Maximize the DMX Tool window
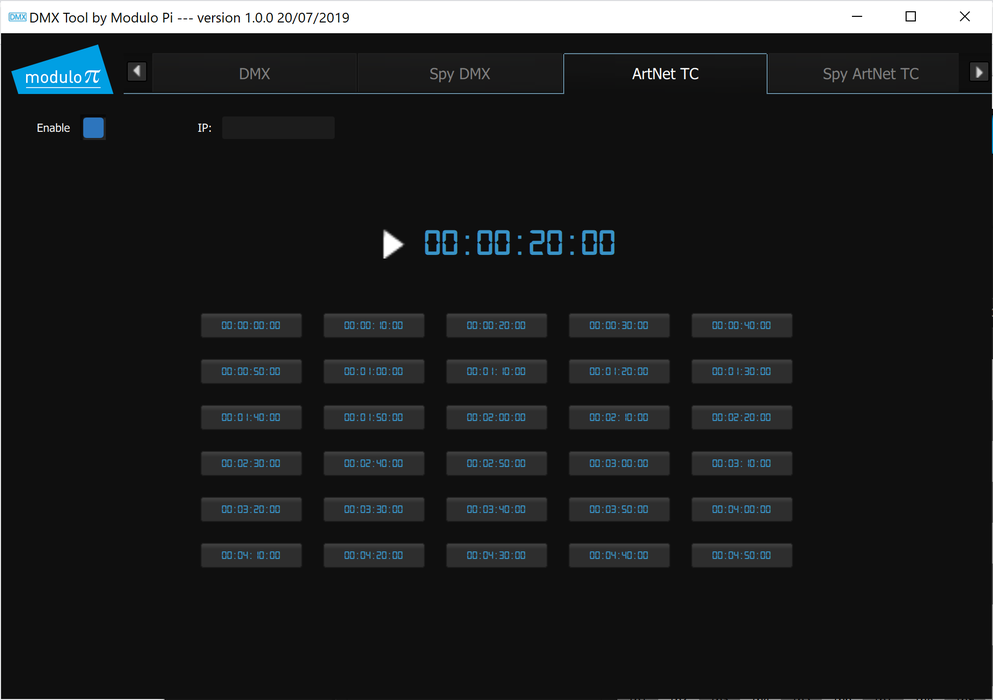This screenshot has width=993, height=700. click(x=911, y=16)
